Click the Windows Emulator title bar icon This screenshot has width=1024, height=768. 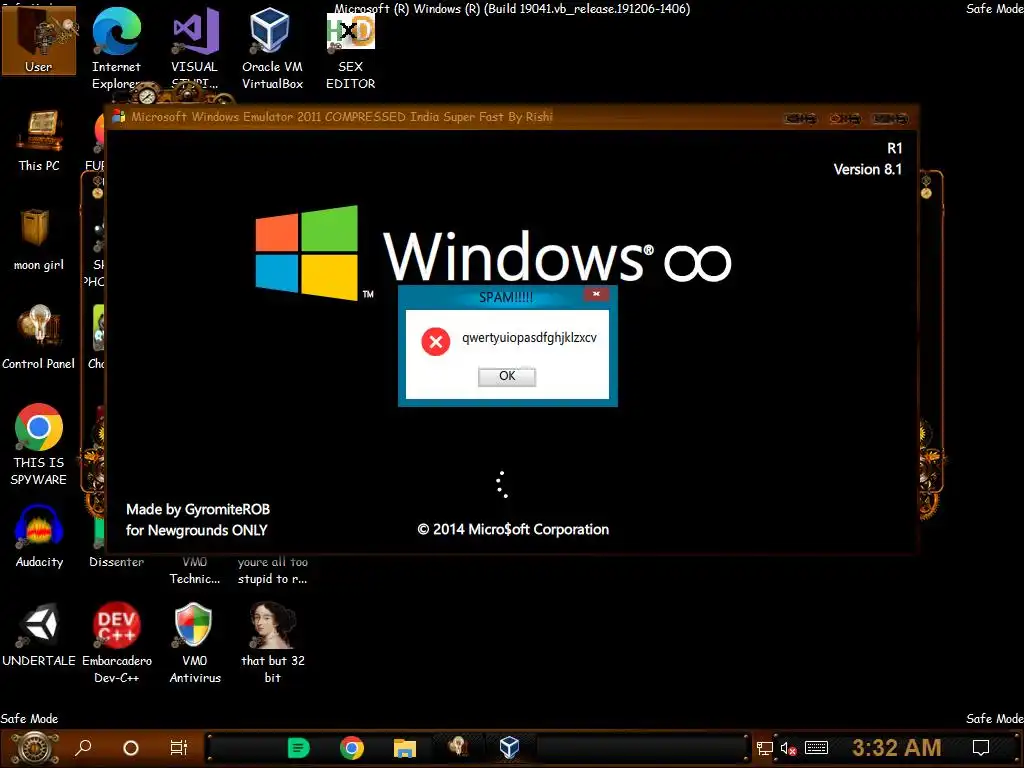point(118,117)
